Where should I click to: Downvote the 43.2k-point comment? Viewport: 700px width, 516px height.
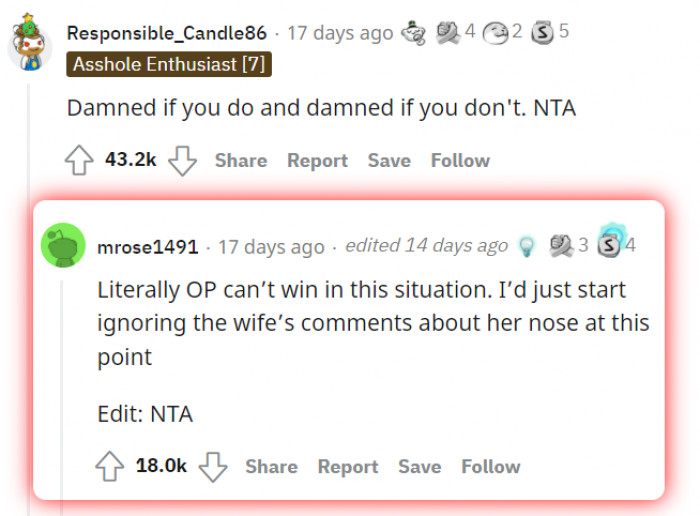[x=183, y=161]
